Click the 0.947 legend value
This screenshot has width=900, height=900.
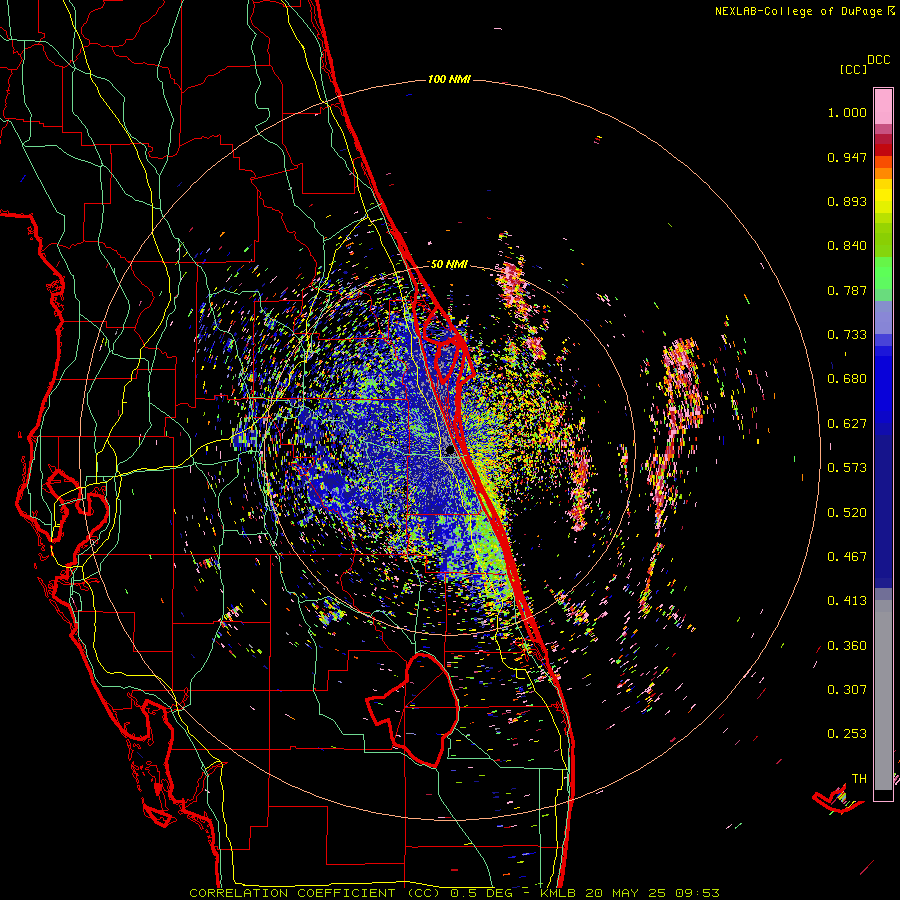[x=847, y=157]
